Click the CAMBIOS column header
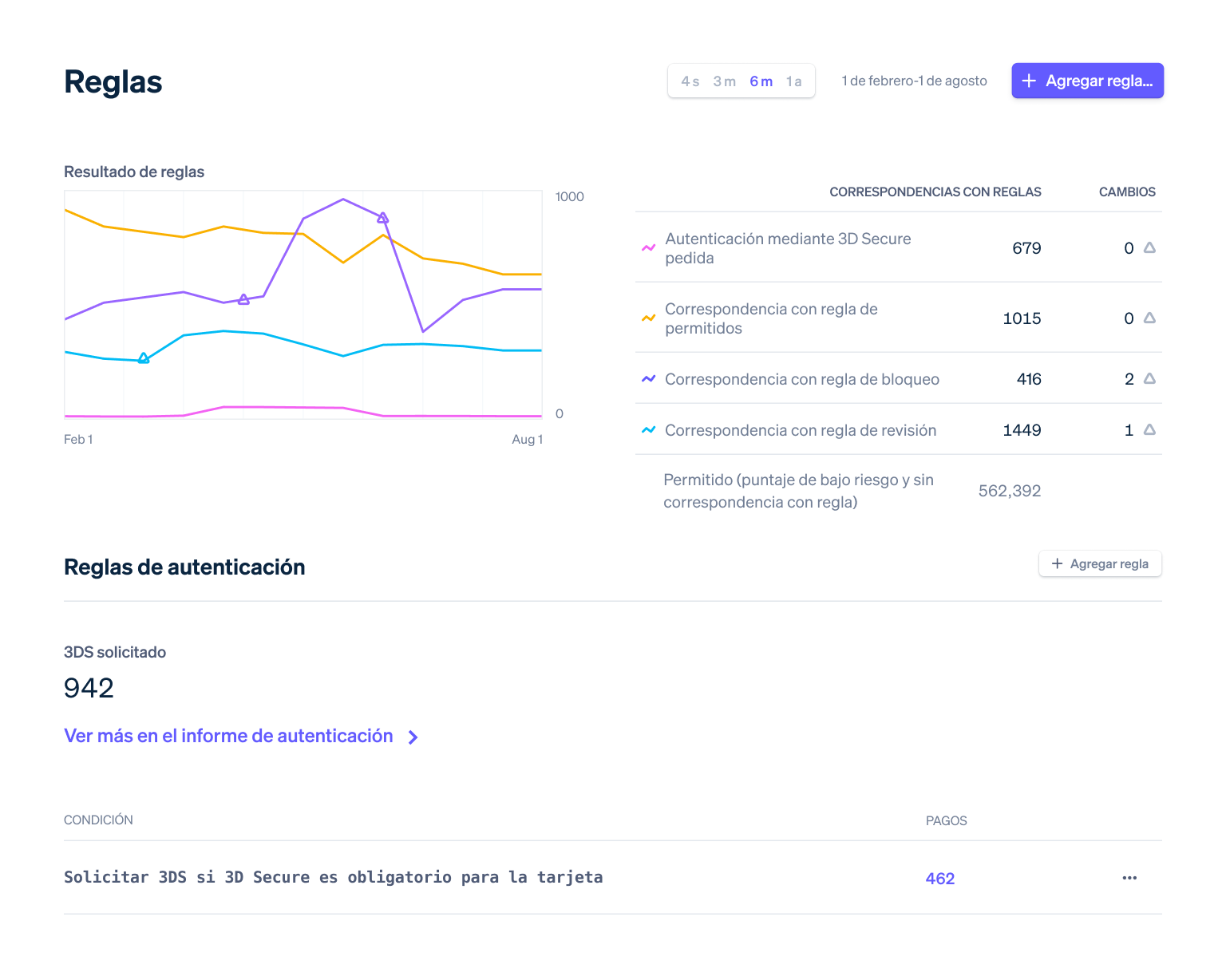Screen dimensions: 1226x980 tap(1127, 192)
